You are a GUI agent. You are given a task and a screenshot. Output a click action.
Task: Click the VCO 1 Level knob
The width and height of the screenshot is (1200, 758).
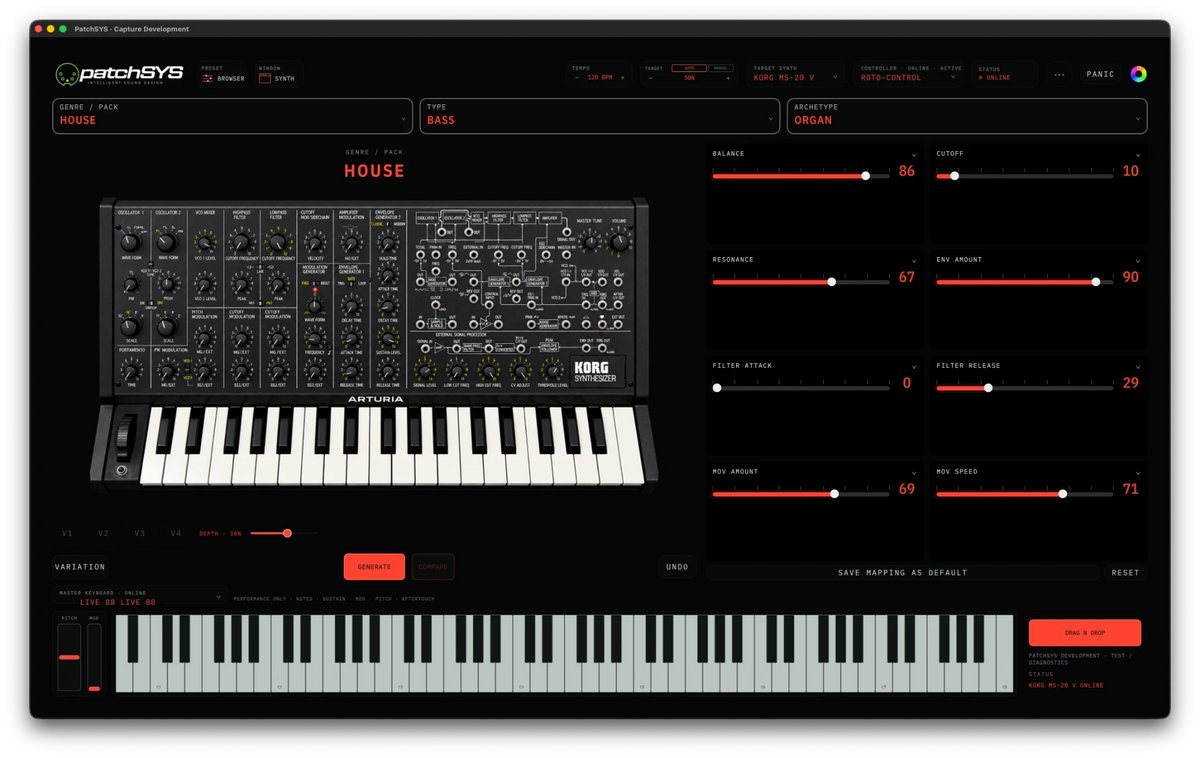click(205, 243)
